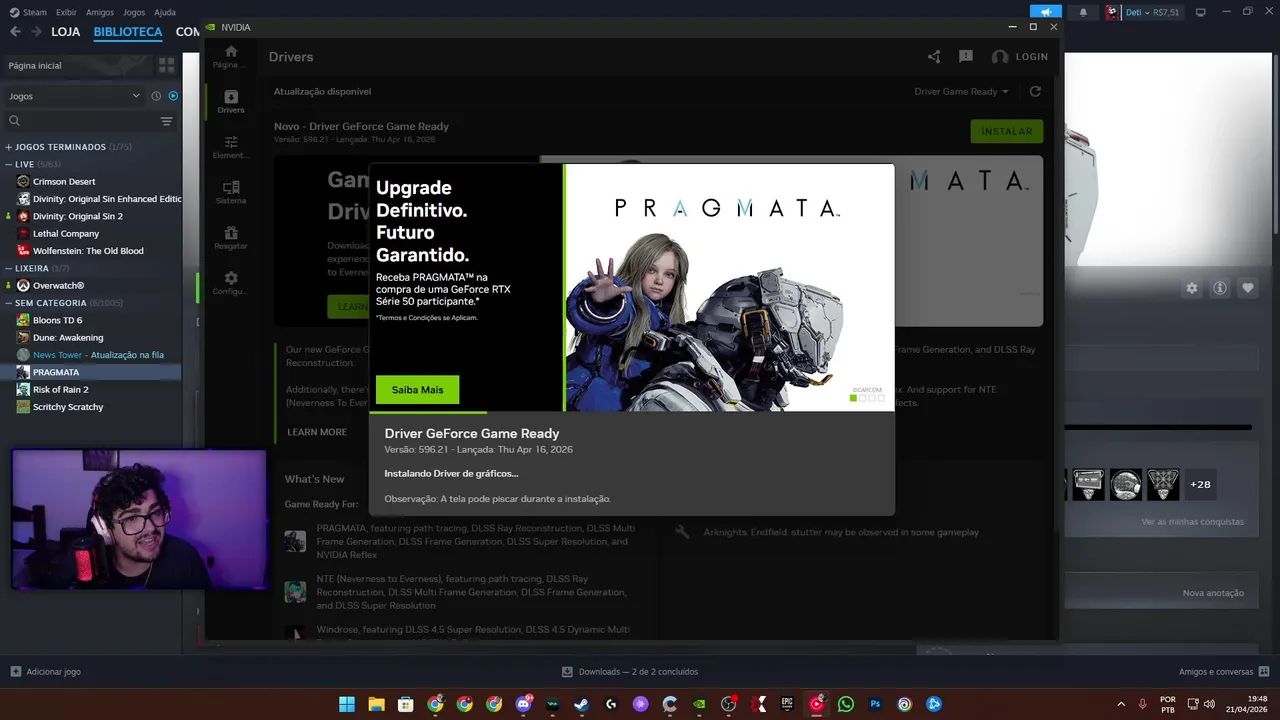The height and width of the screenshot is (720, 1280).
Task: Select the green active carousel dot
Action: (853, 398)
